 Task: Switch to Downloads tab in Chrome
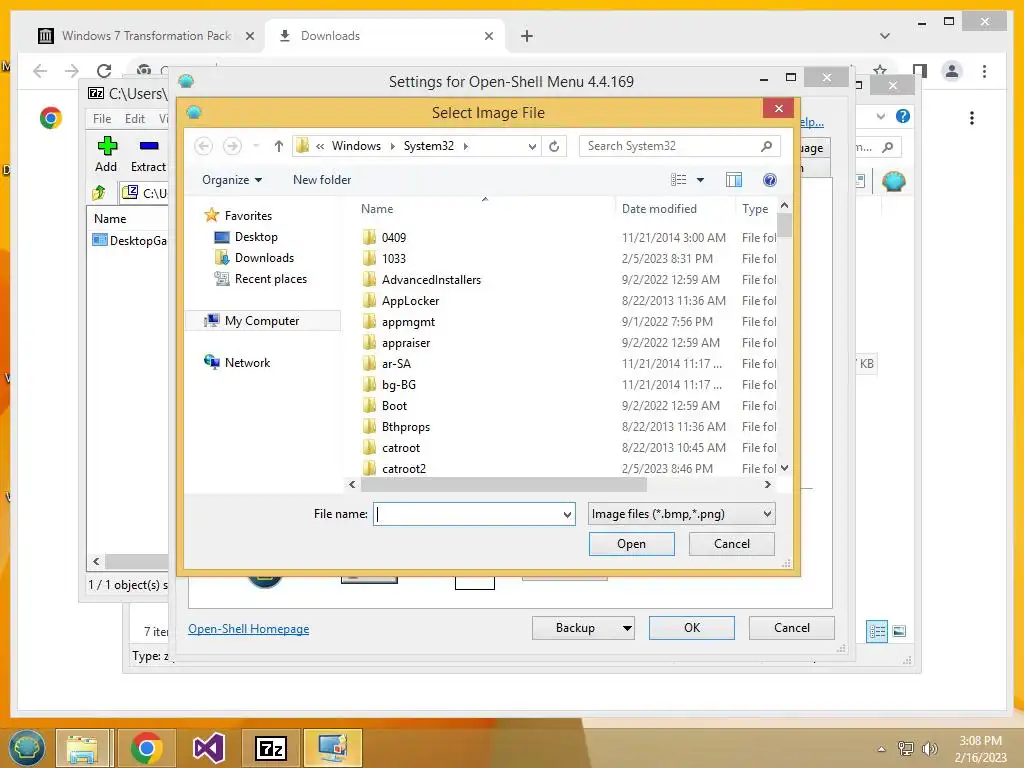385,36
